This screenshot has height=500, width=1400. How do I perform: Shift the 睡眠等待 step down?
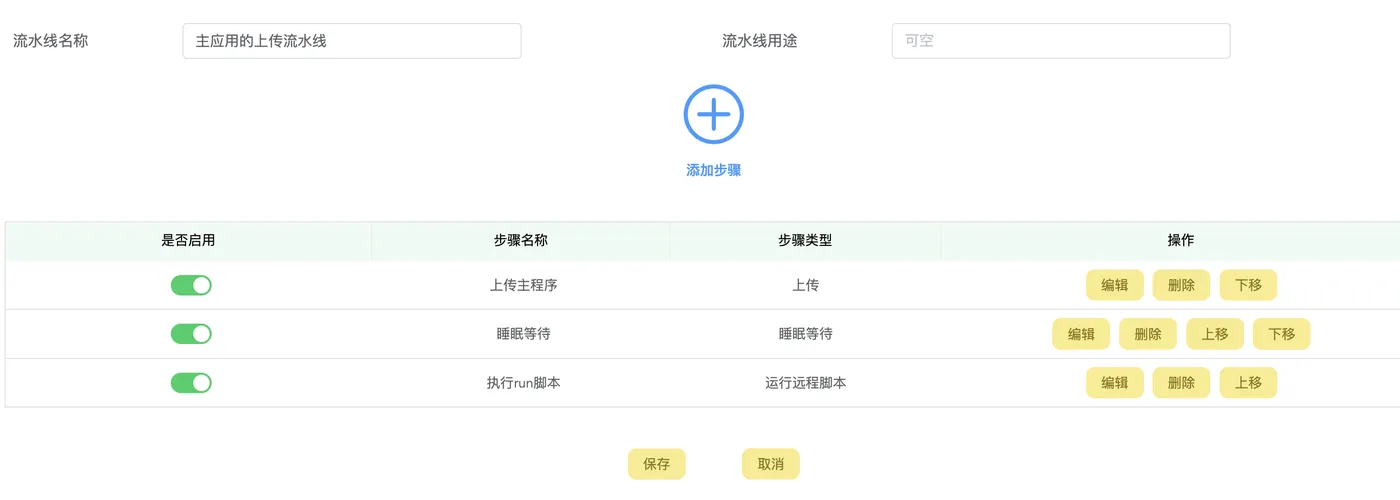pyautogui.click(x=1281, y=334)
